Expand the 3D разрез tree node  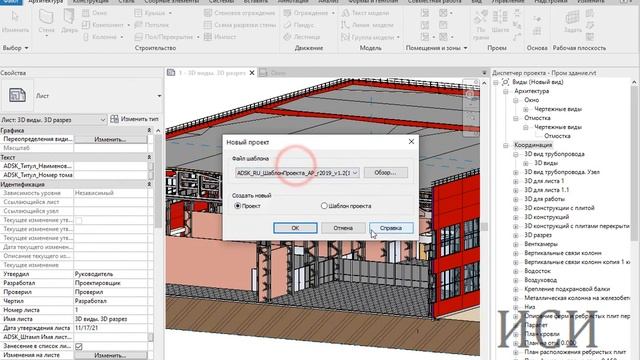[x=516, y=236]
